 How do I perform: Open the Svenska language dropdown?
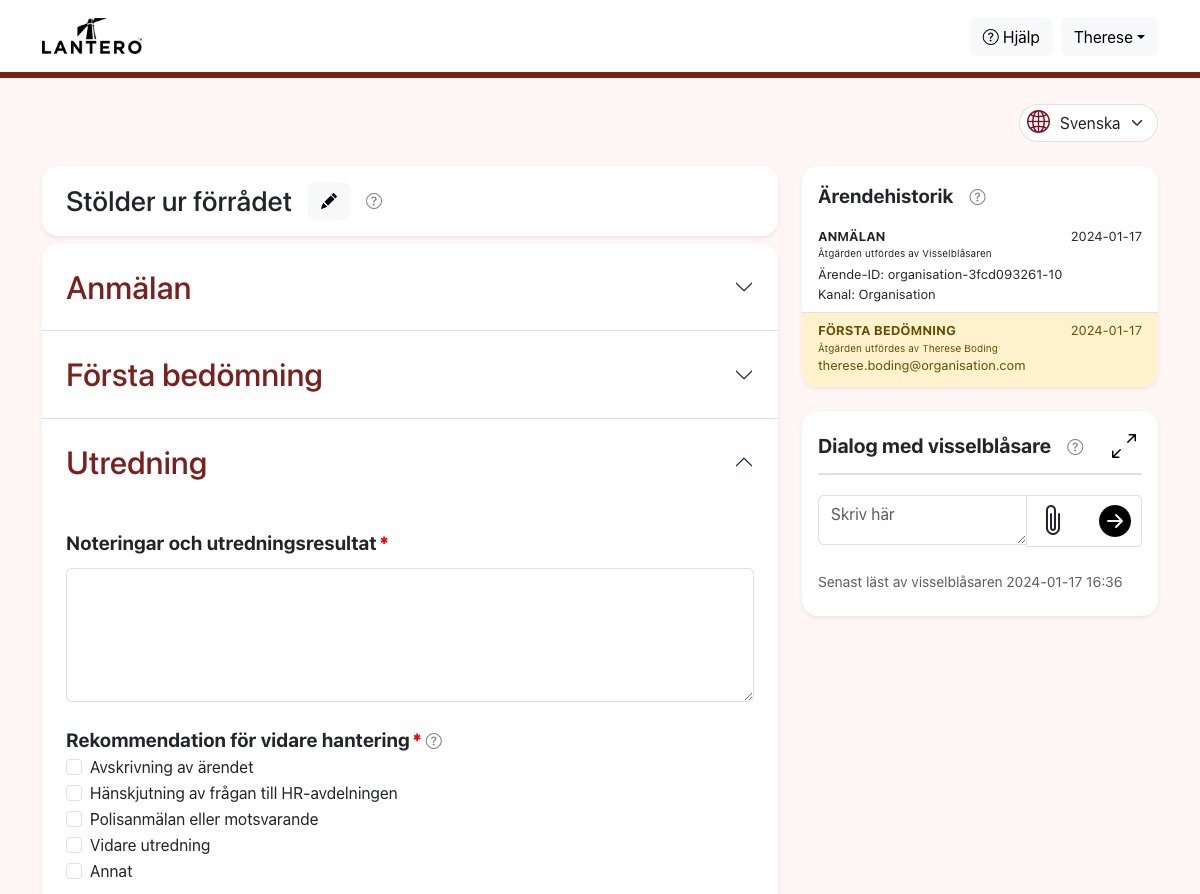[1088, 123]
